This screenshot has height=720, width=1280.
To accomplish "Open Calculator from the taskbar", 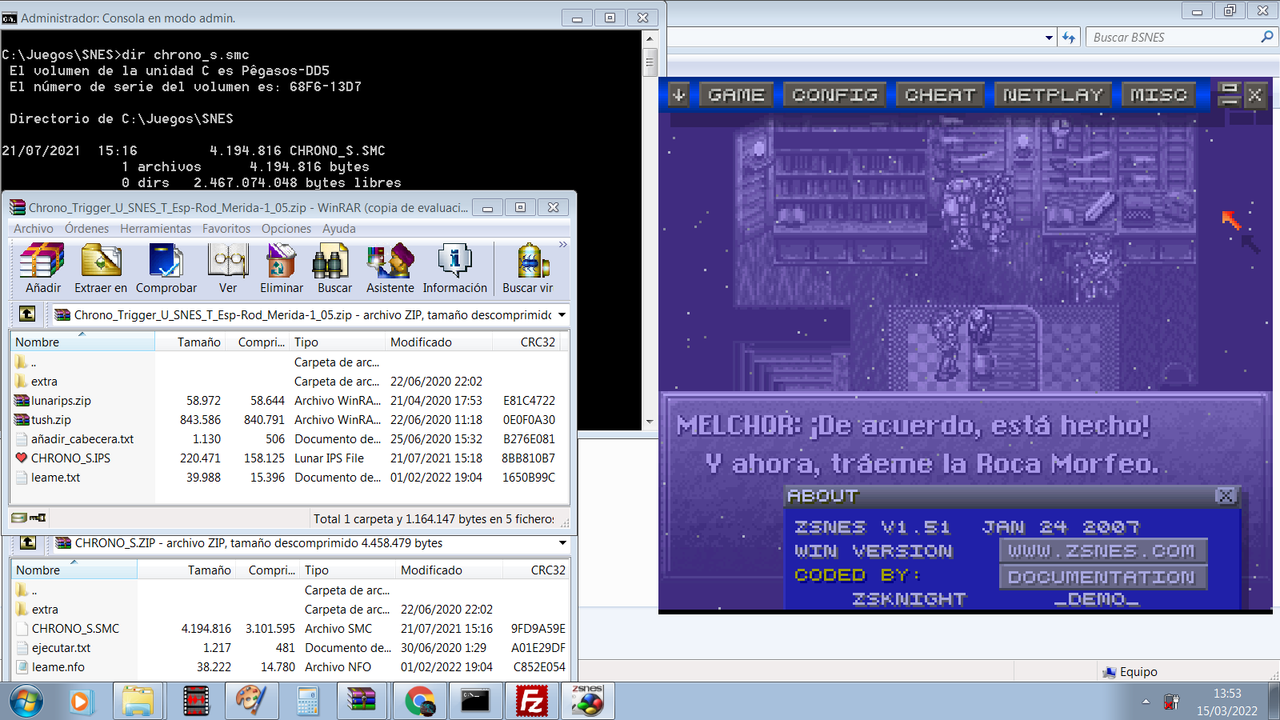I will 306,702.
